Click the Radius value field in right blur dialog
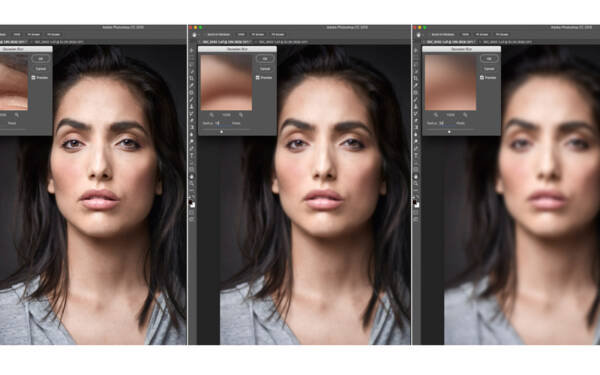This screenshot has width=600, height=375. click(x=442, y=123)
